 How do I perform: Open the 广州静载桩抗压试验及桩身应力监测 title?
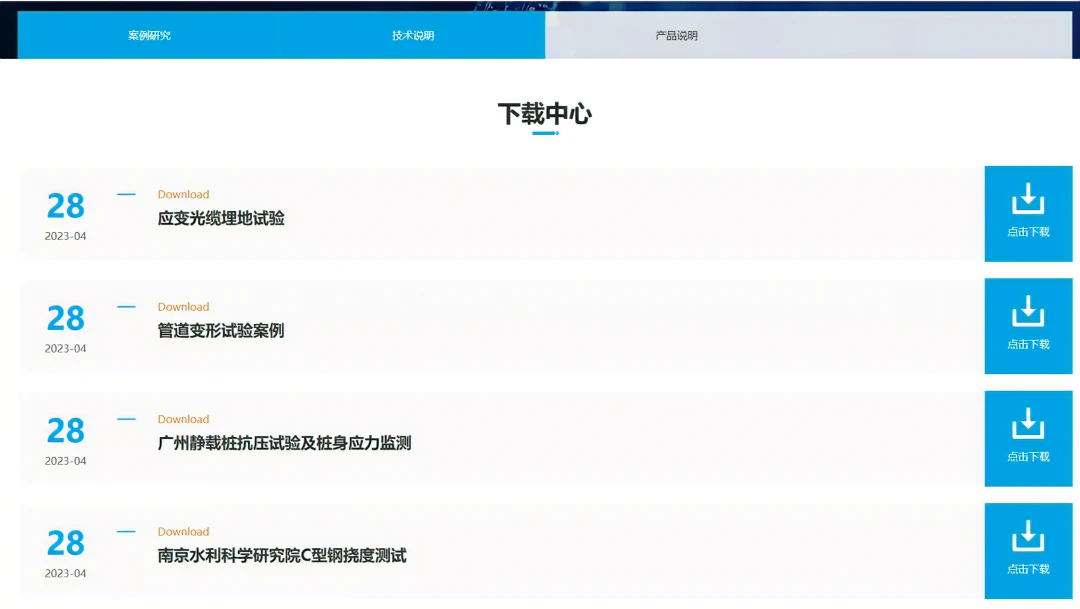click(x=284, y=443)
